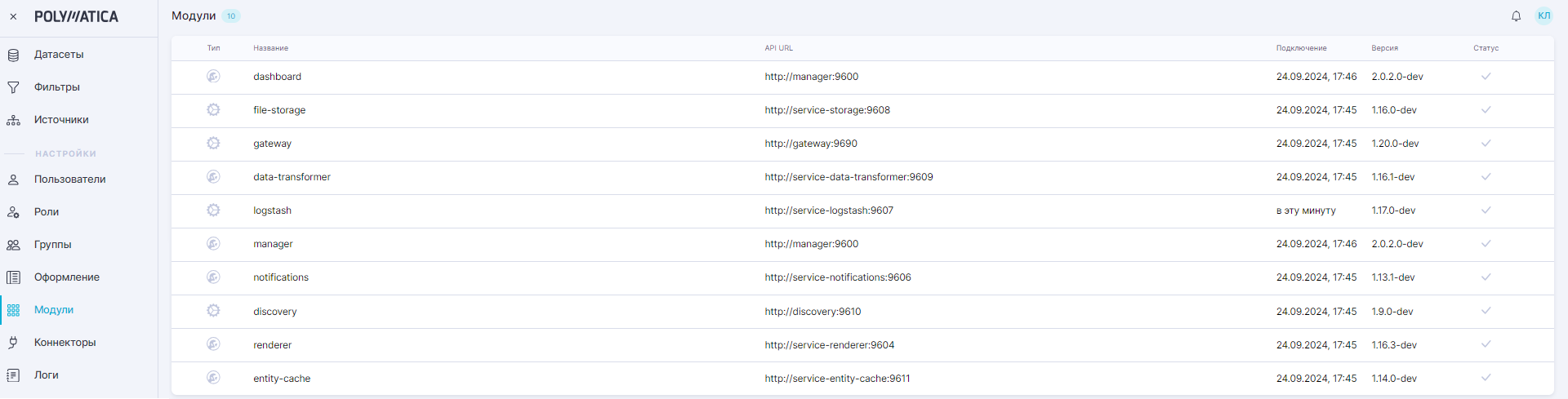1568x399 pixels.
Task: Click the gear type icon for file-storage
Action: coord(213,109)
